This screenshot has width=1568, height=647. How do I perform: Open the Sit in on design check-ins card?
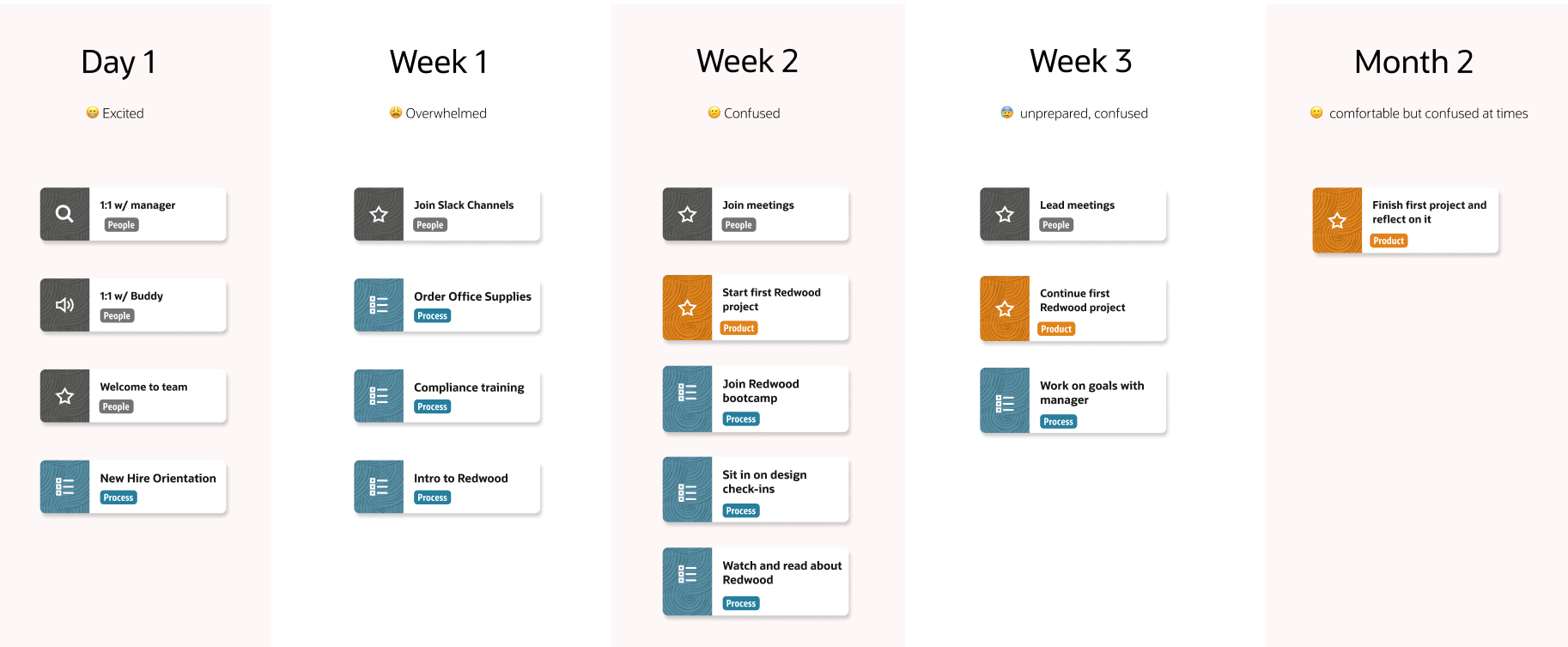pos(756,490)
